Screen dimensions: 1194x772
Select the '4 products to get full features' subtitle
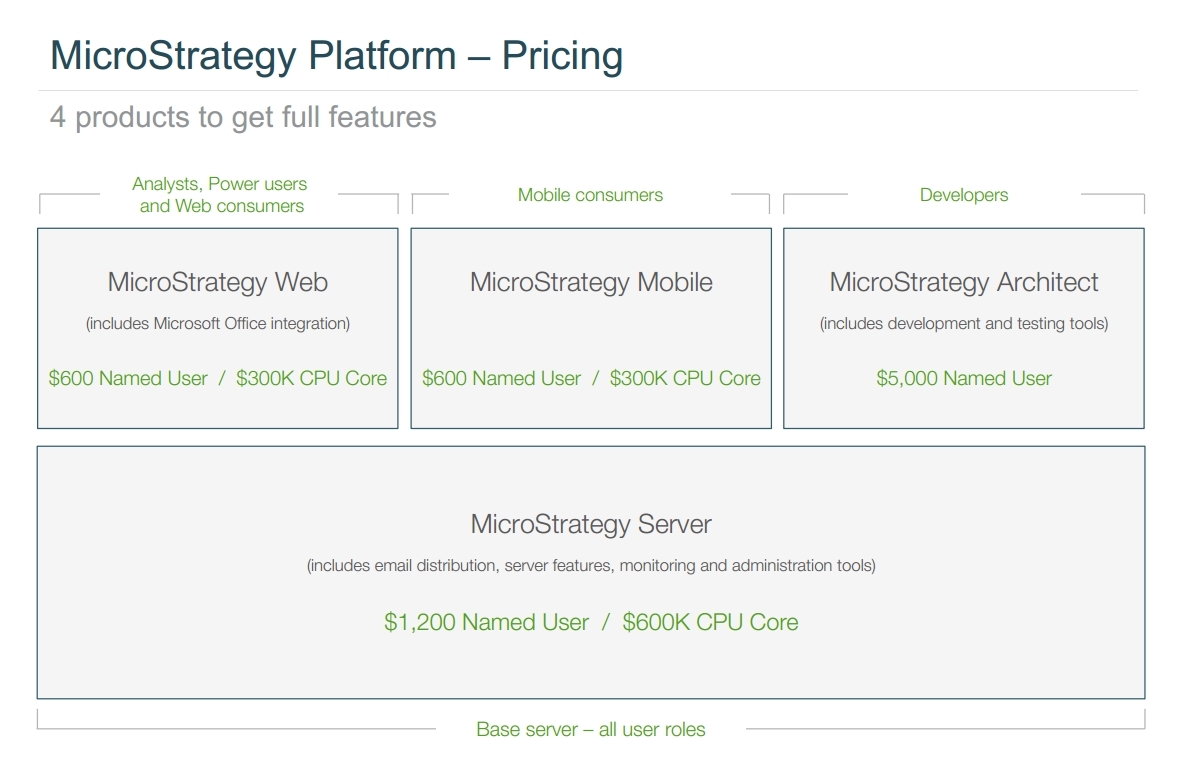pos(243,117)
